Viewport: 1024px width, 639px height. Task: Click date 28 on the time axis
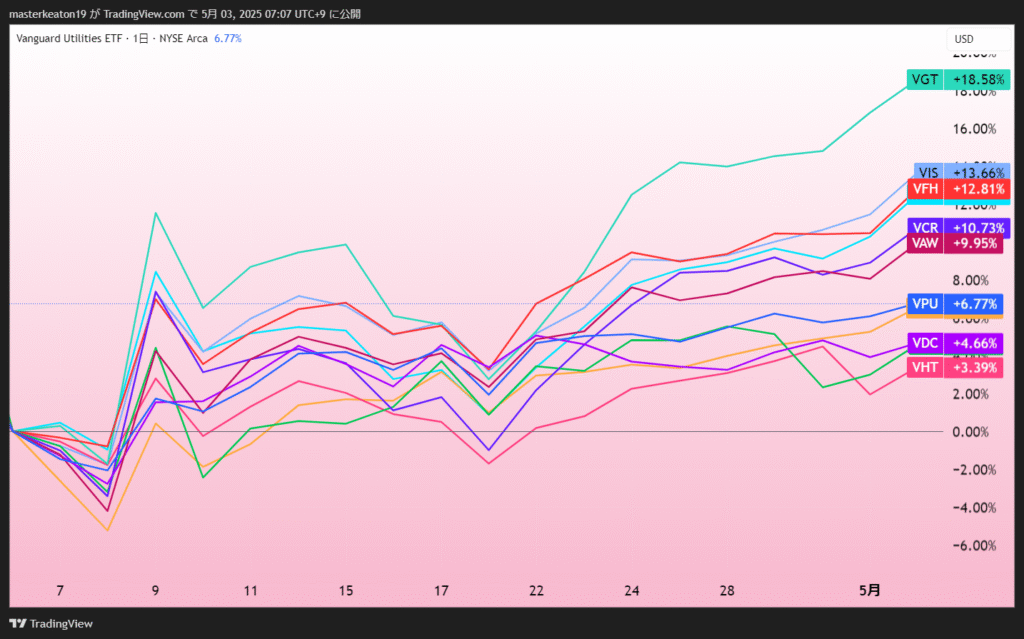click(x=727, y=591)
